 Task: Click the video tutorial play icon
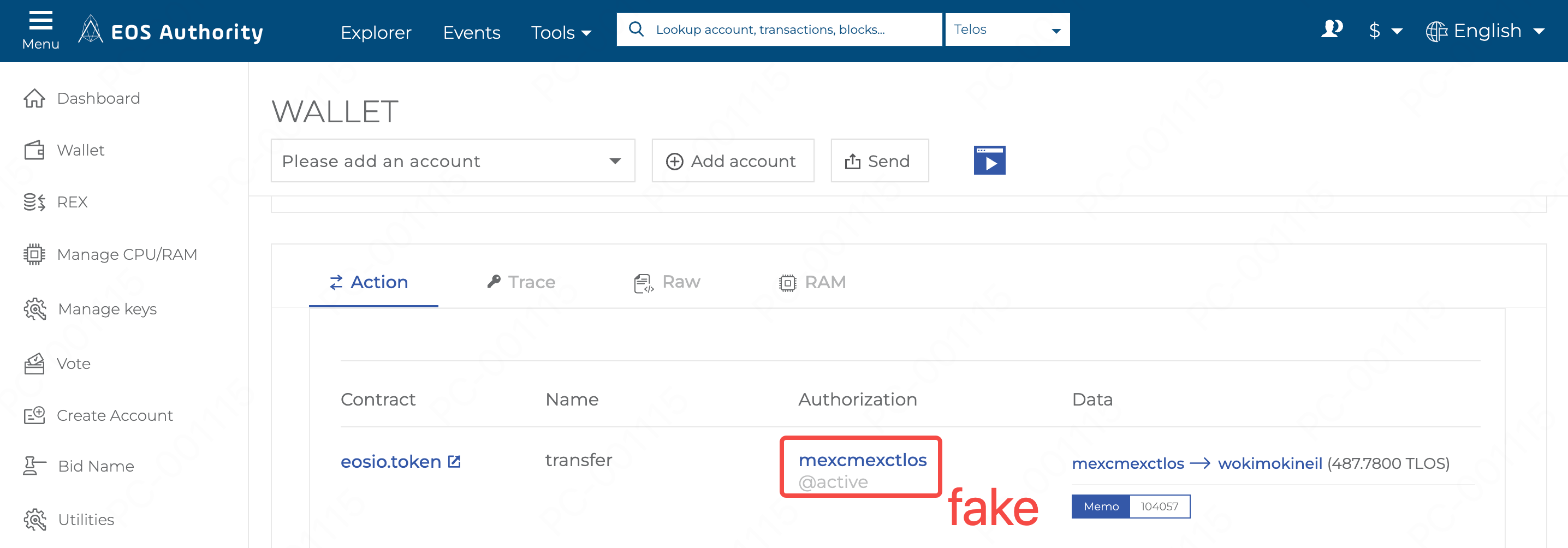point(989,160)
